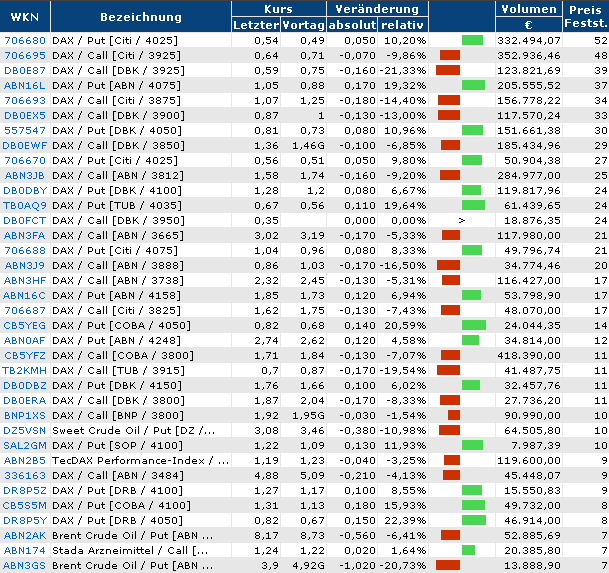The height and width of the screenshot is (573, 609).
Task: Click red change bar in ABN3GS row
Action: point(448,565)
